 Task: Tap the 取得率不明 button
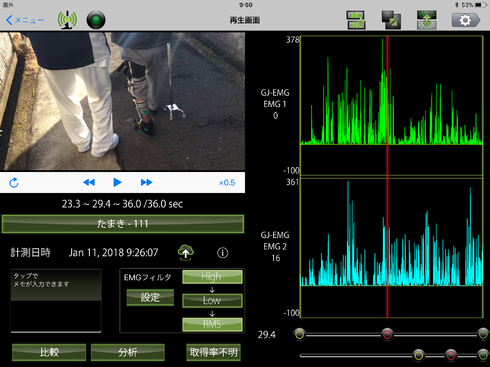click(x=213, y=352)
